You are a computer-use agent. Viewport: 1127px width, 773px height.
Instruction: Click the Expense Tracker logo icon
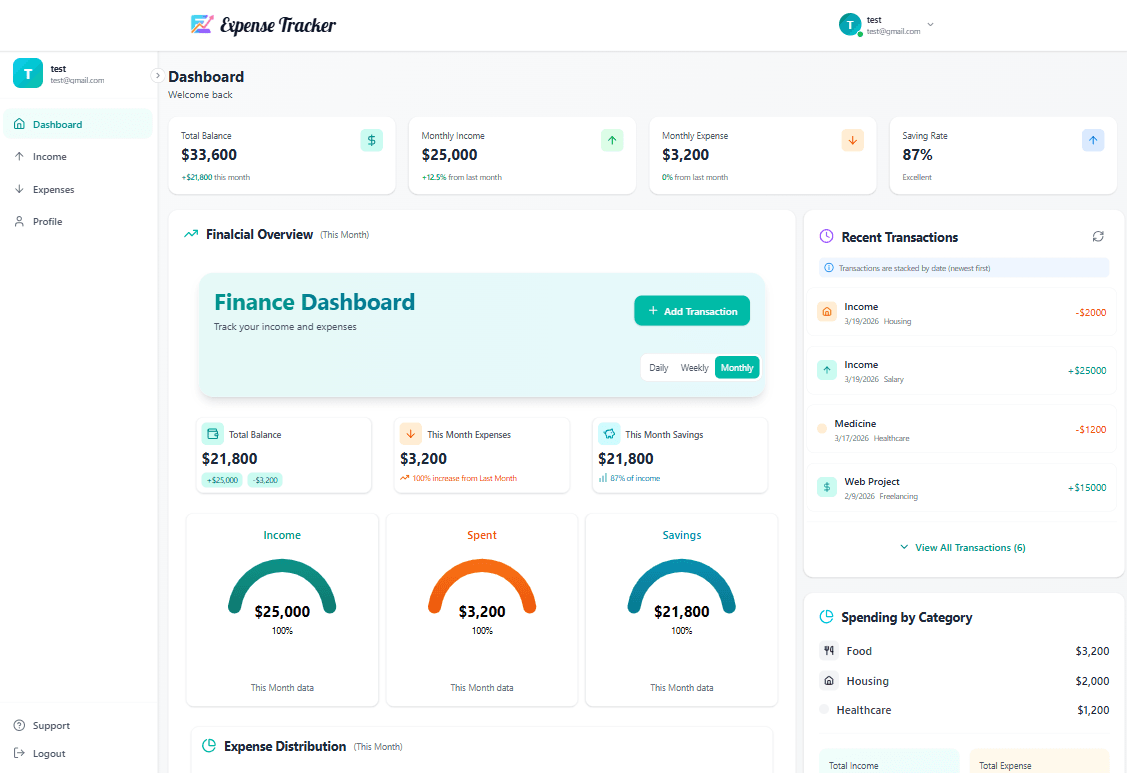click(202, 24)
